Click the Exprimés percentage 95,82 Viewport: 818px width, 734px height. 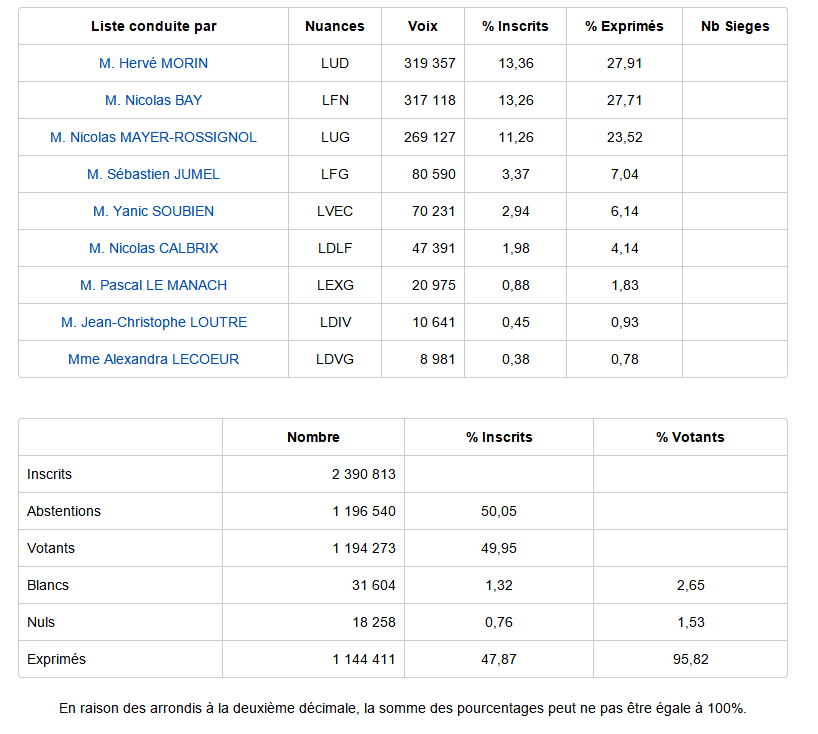click(x=690, y=659)
